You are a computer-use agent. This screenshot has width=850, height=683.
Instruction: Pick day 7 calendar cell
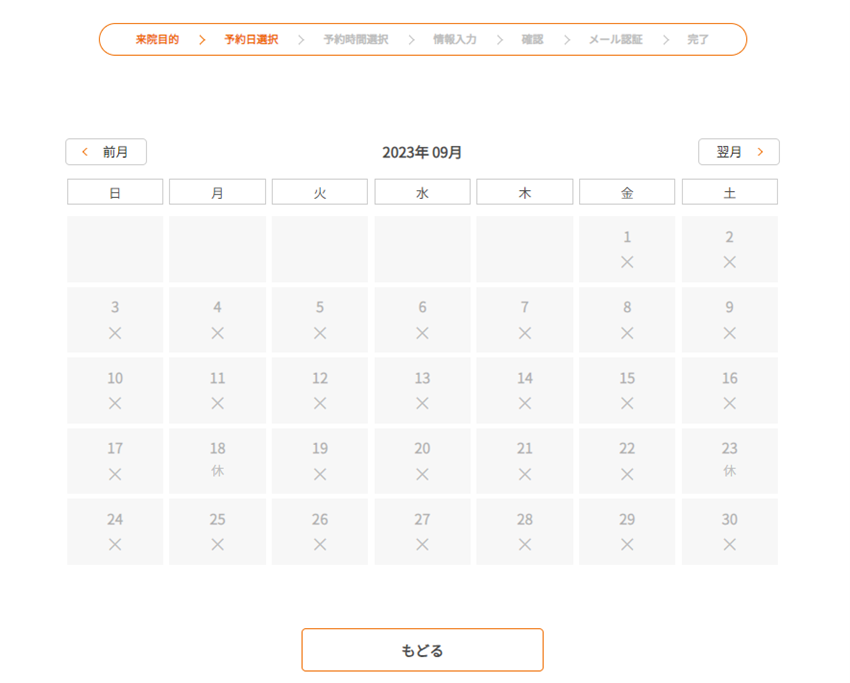coord(525,320)
